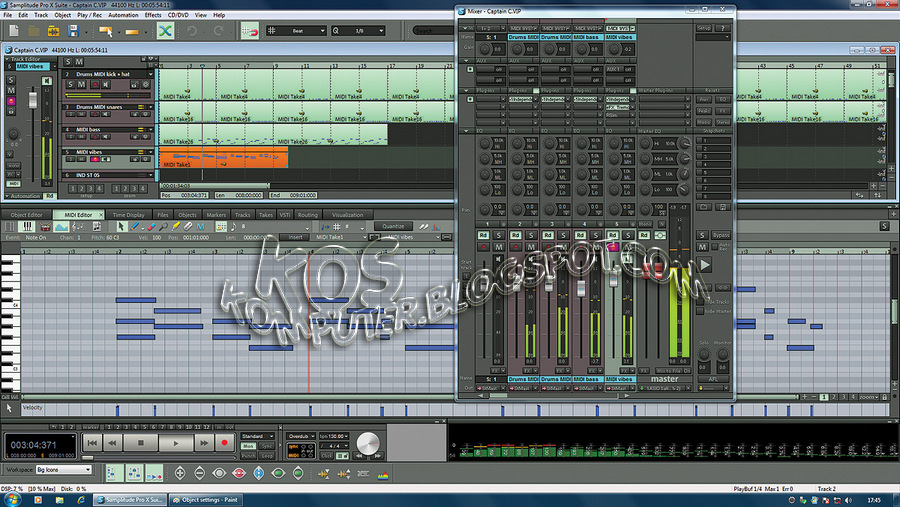Mute the Drums MIDI kick + hat track
The width and height of the screenshot is (900, 507).
click(81, 84)
